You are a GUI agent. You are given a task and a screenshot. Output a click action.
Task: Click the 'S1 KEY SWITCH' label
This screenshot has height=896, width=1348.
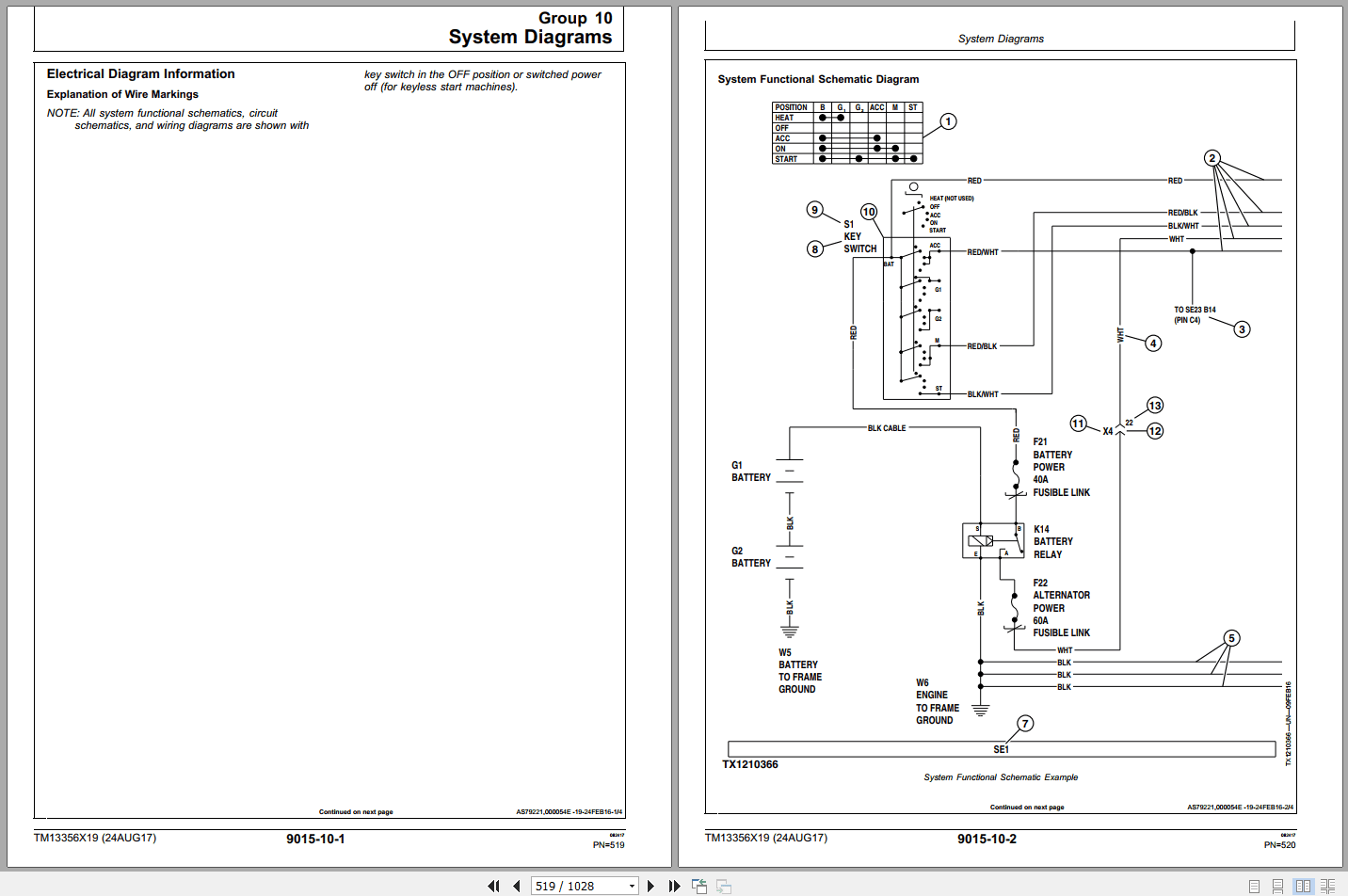(859, 236)
